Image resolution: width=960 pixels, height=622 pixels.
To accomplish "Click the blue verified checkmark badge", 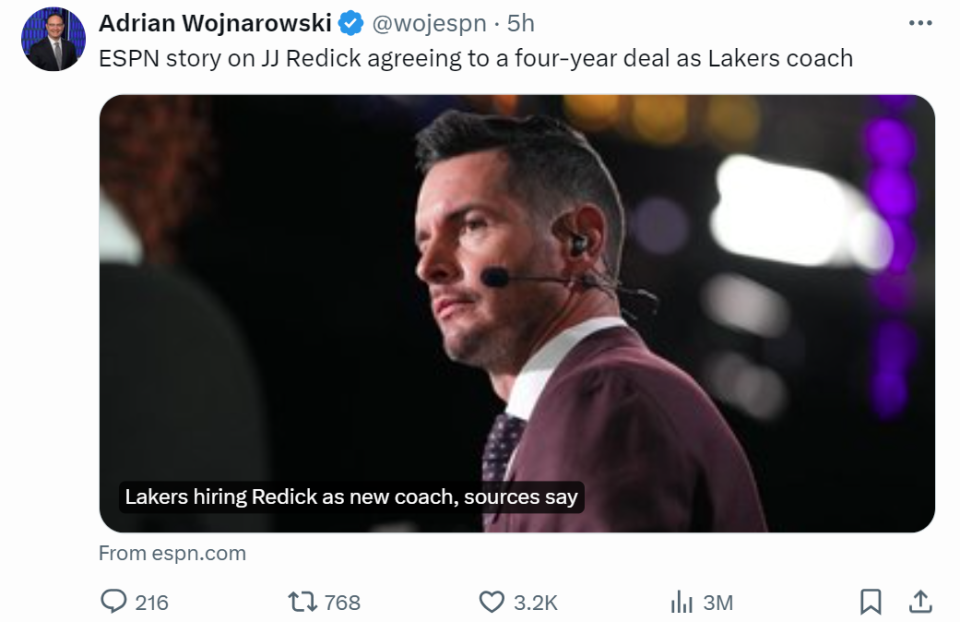I will point(350,23).
